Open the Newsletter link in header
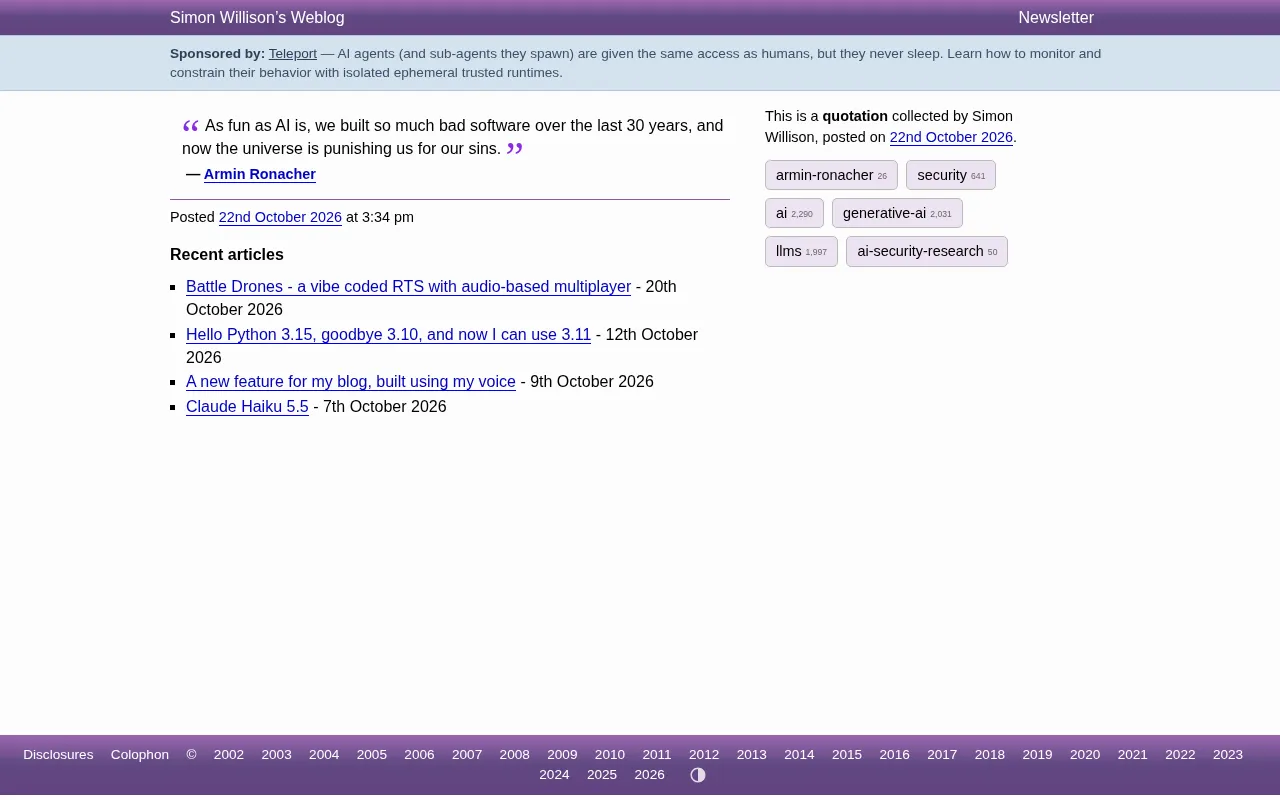This screenshot has height=800, width=1280. (x=1056, y=18)
